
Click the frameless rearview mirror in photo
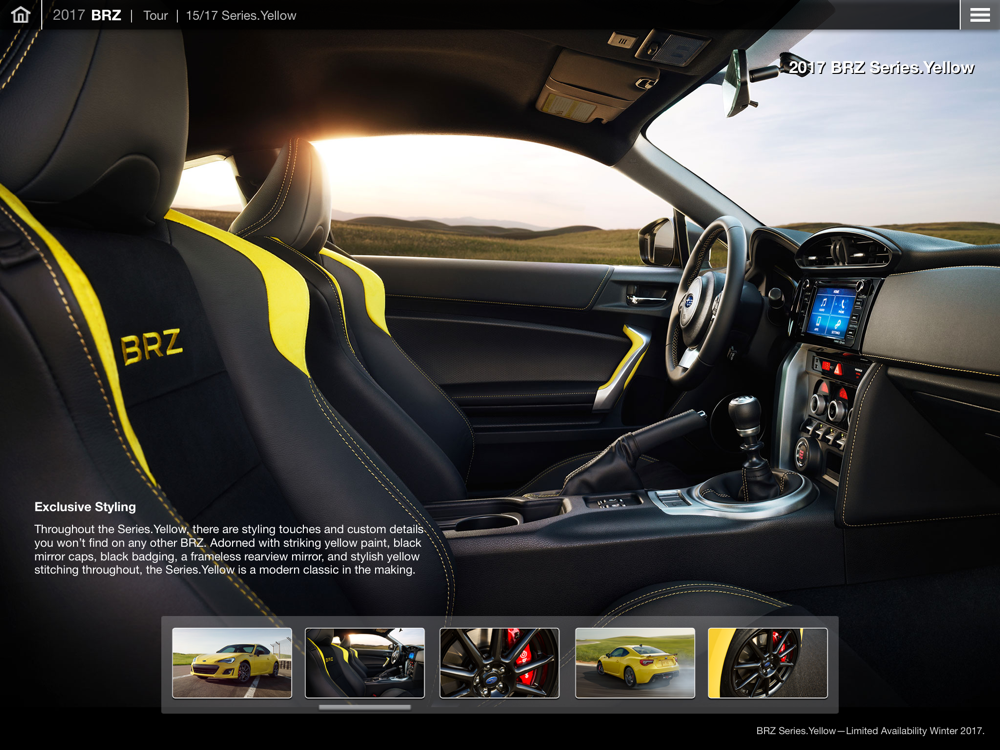tap(736, 83)
